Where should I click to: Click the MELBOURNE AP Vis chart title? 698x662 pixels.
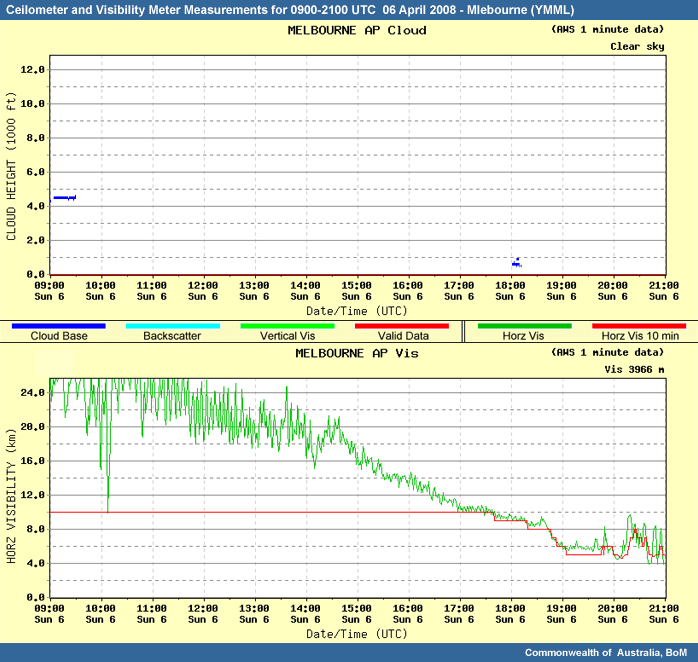[x=357, y=353]
